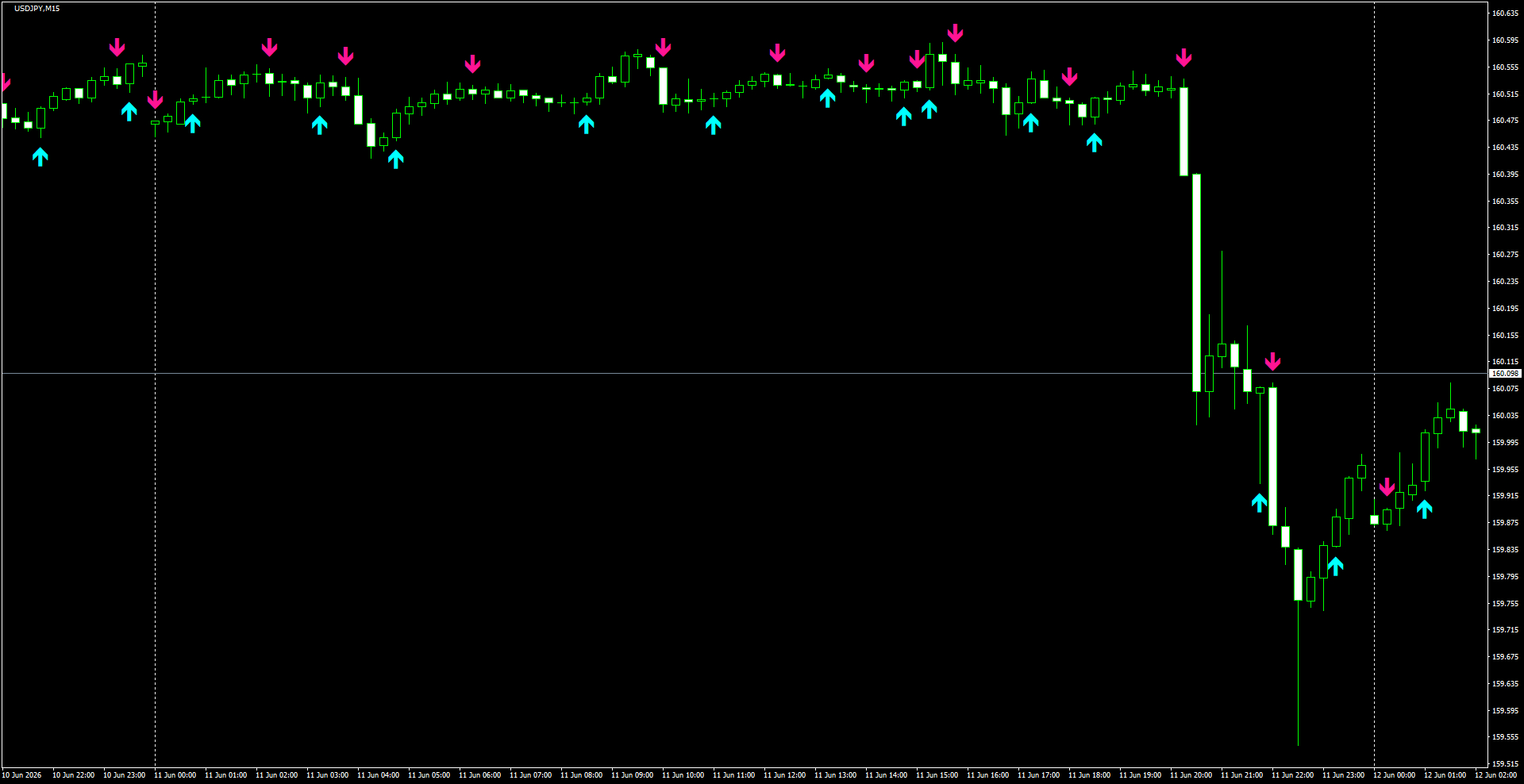This screenshot has width=1524, height=784.
Task: Click the tall white bearish candle after 20:00
Action: 1197,282
